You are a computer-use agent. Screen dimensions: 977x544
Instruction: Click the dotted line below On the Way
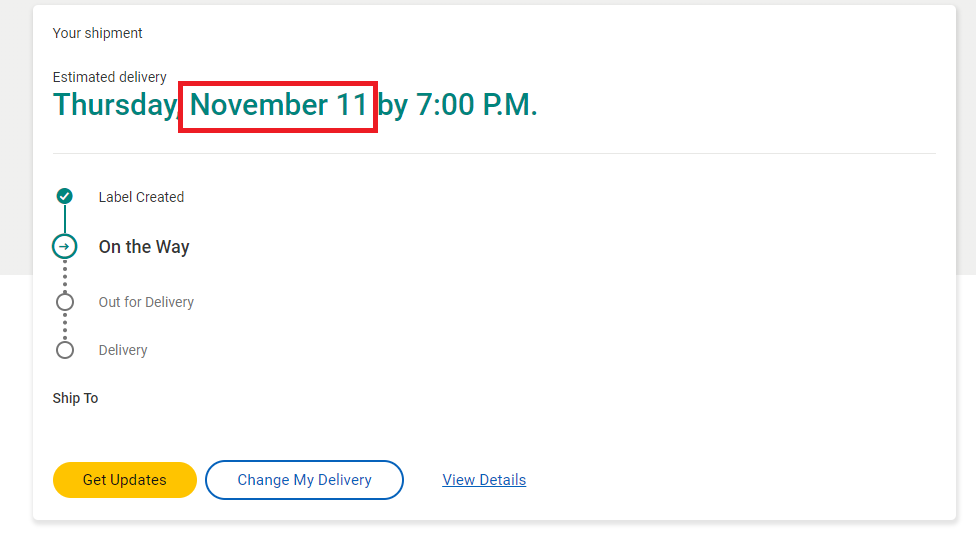65,276
